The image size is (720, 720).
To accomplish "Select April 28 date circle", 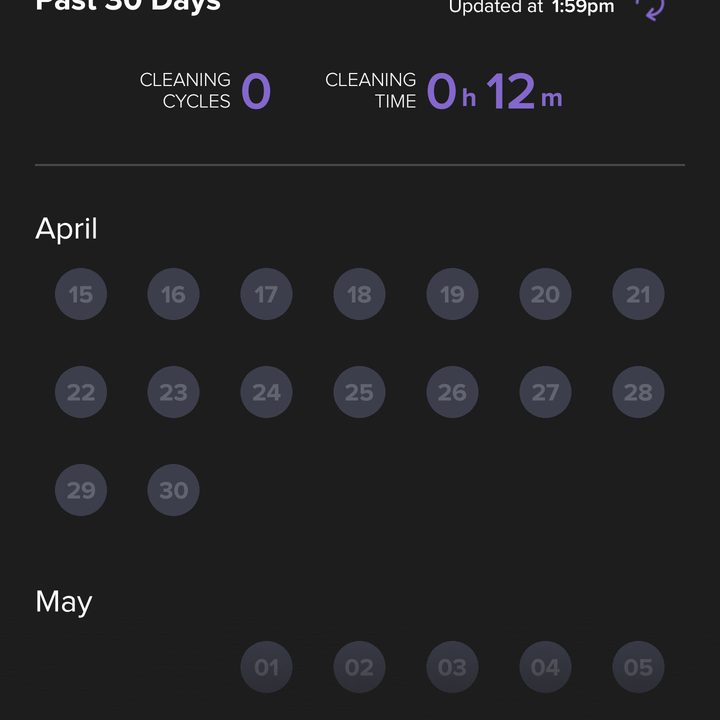I will pyautogui.click(x=638, y=392).
